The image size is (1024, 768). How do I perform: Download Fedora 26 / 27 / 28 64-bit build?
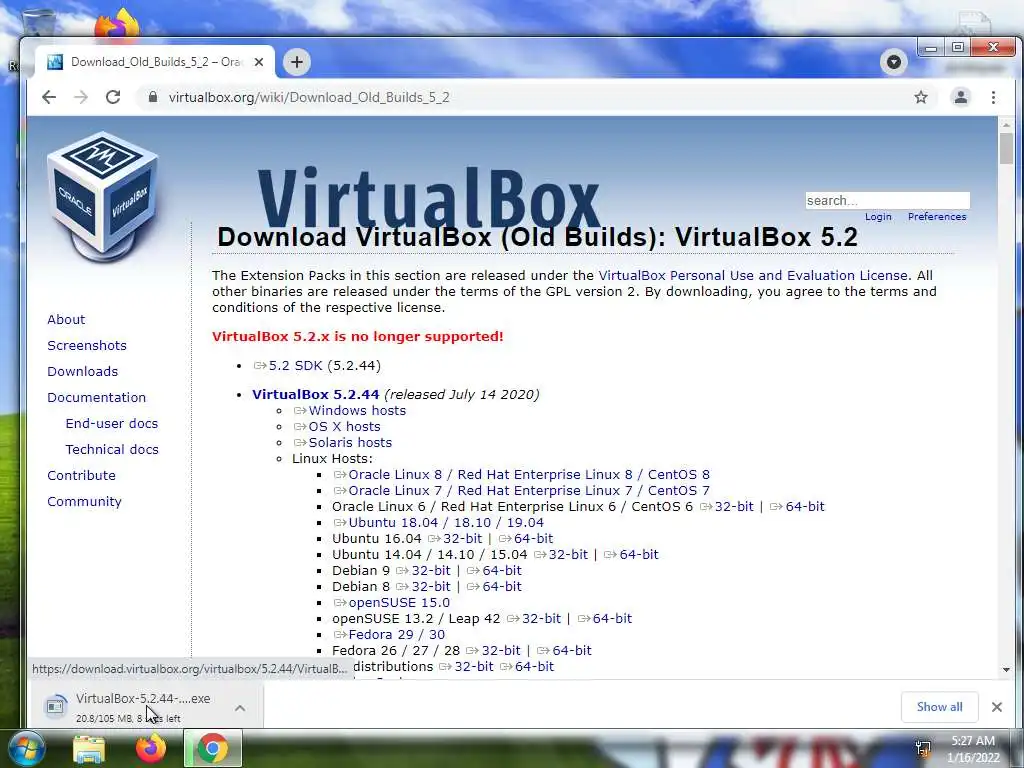[564, 650]
